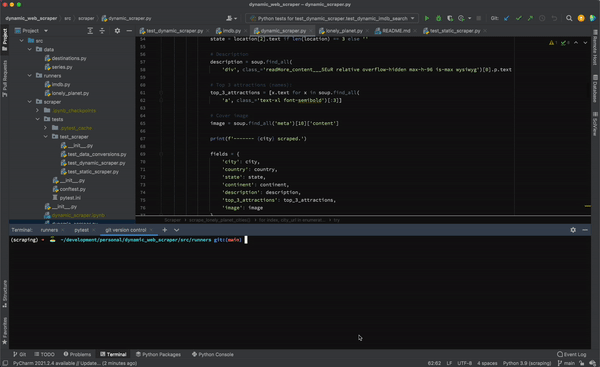This screenshot has width=600, height=367.
Task: Update project from Git (blue arrow)
Action: click(x=507, y=18)
